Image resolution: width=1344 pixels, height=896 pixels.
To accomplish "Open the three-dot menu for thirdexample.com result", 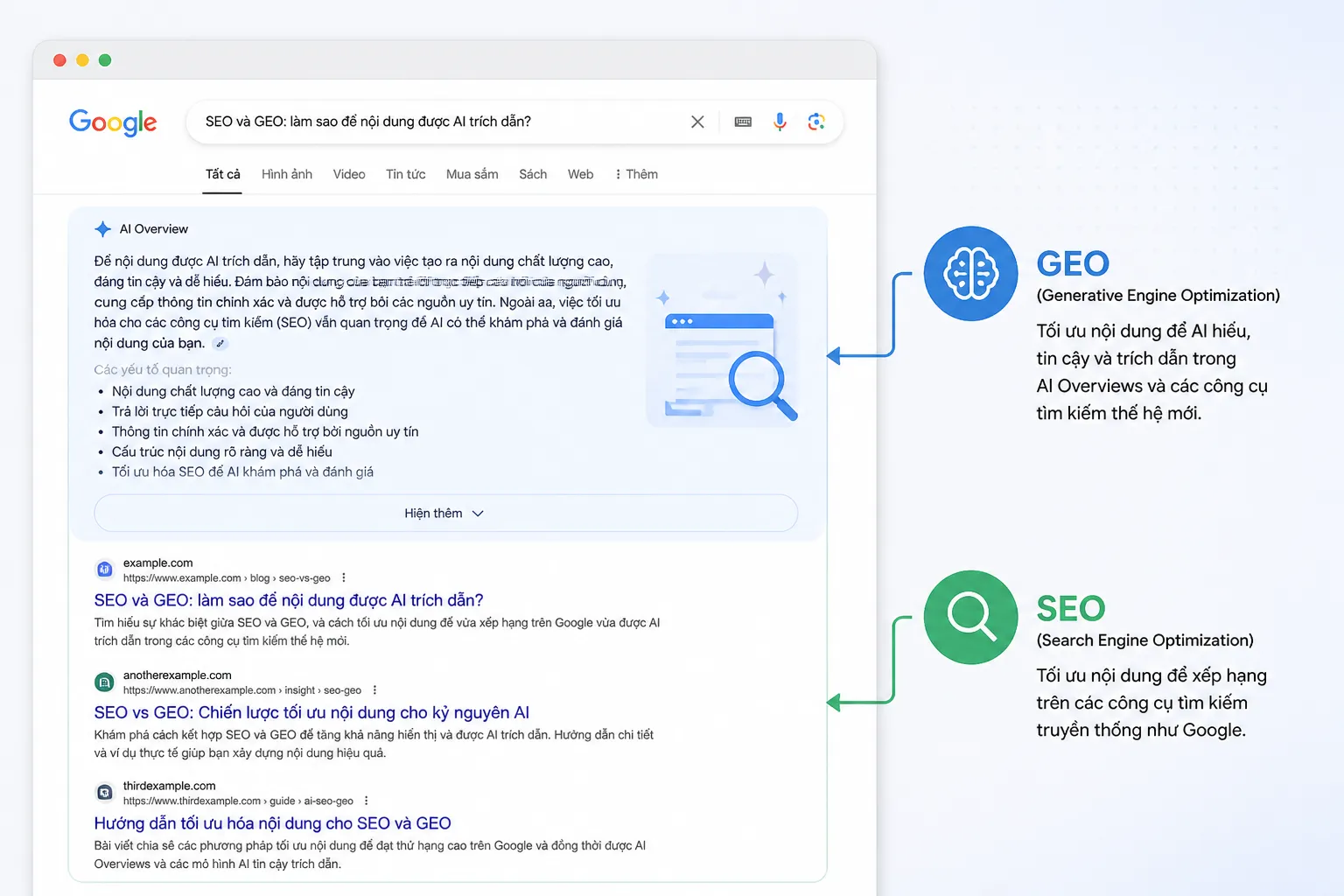I will pos(367,801).
